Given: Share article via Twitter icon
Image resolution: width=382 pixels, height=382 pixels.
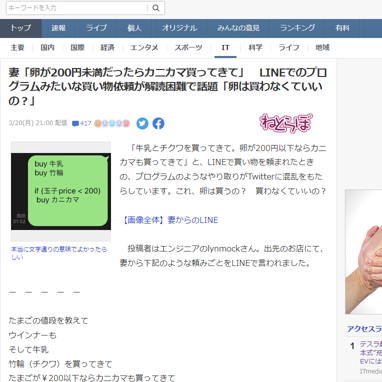Looking at the screenshot, I should [x=142, y=123].
